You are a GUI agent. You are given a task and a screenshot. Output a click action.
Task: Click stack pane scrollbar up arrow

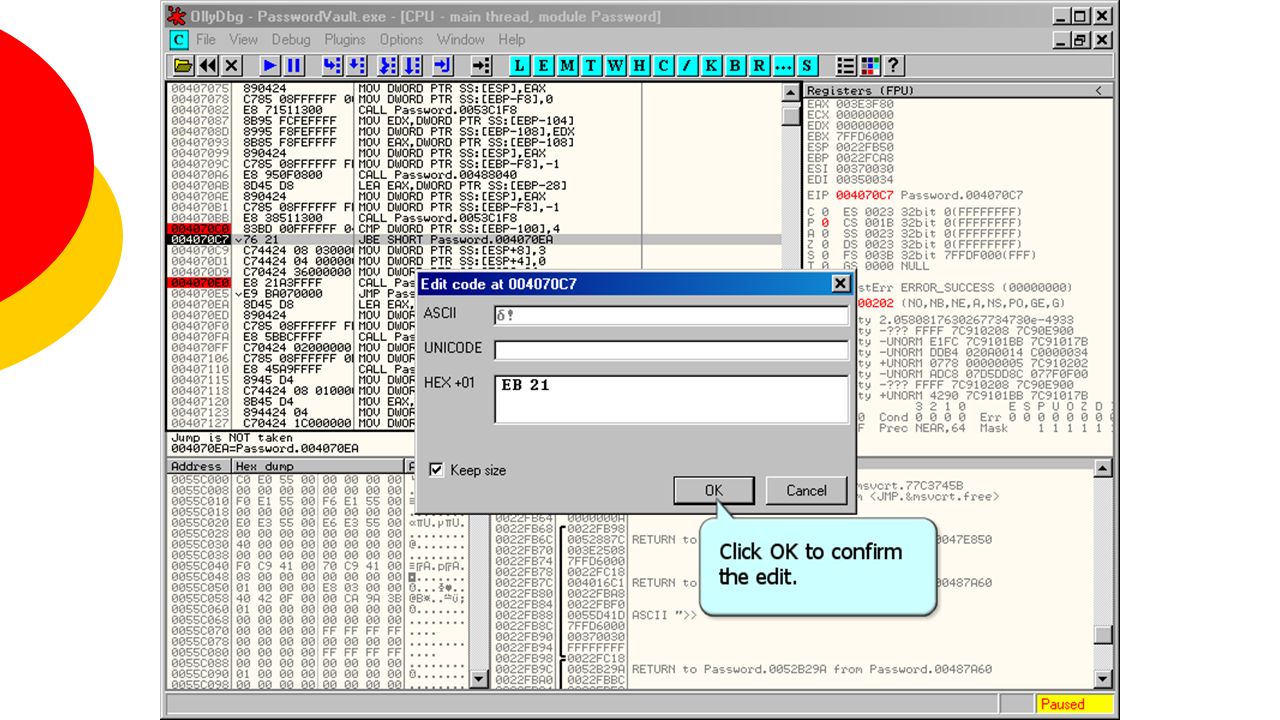point(1103,468)
